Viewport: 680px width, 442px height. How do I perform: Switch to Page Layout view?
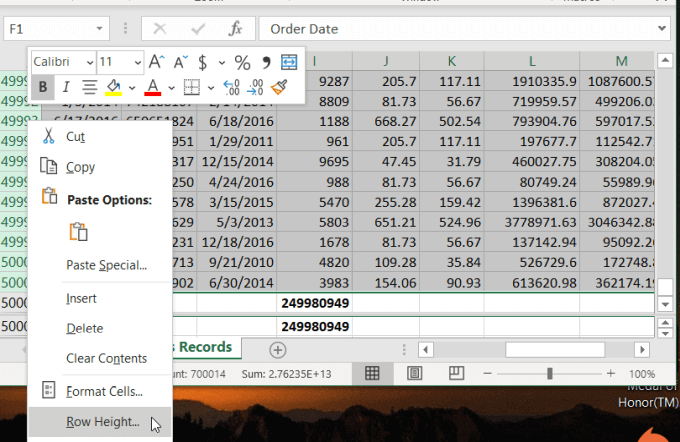tap(414, 373)
